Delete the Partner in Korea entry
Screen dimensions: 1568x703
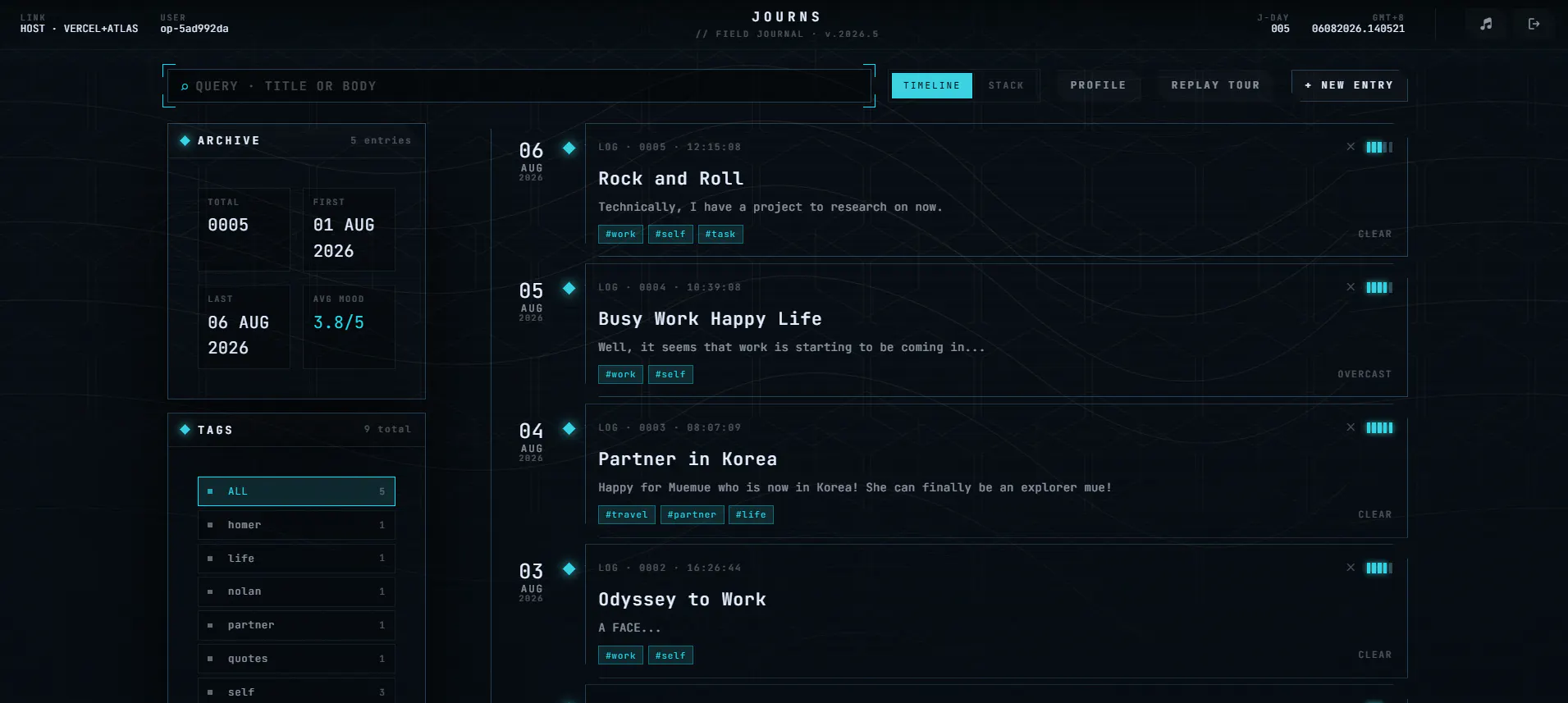click(1351, 427)
